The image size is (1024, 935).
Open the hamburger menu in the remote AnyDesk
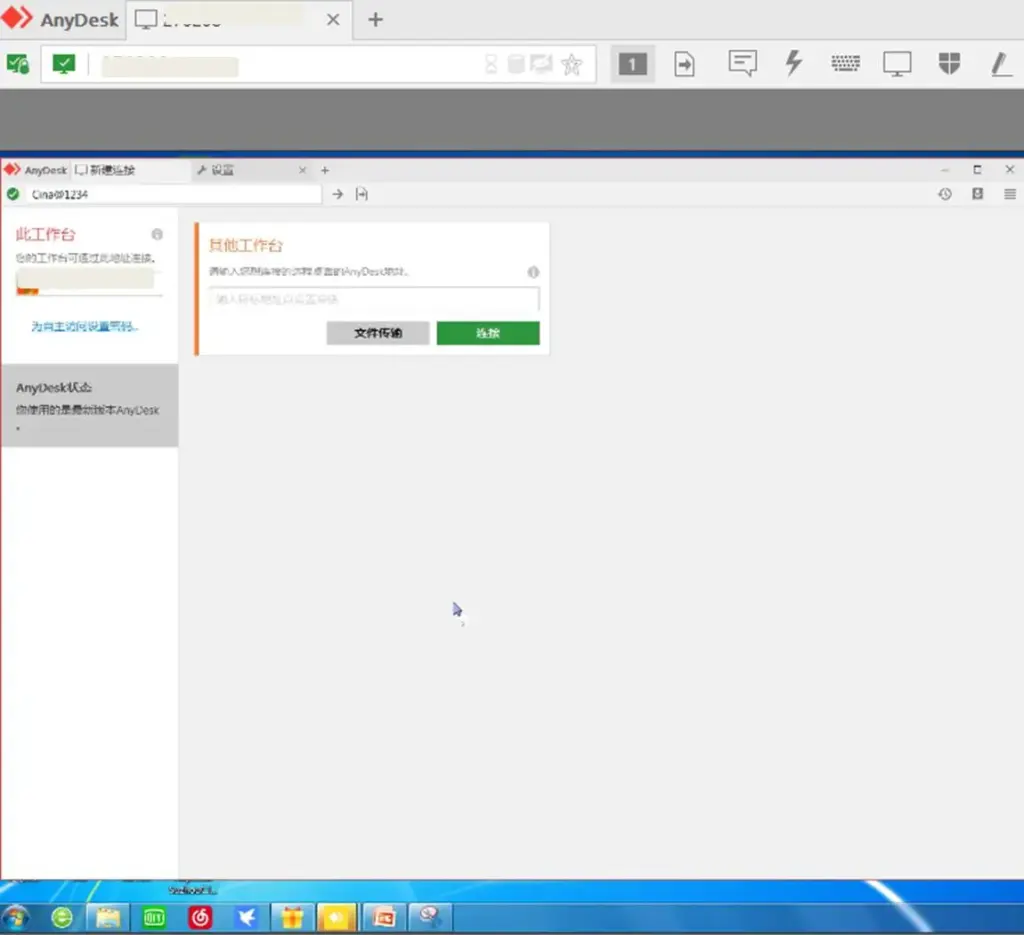pyautogui.click(x=1010, y=194)
